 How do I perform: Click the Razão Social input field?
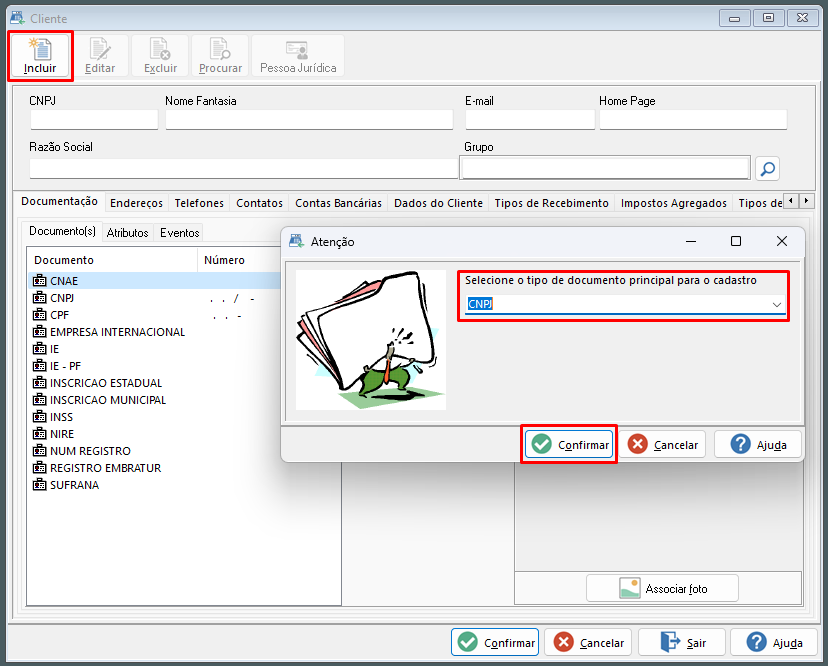pyautogui.click(x=243, y=168)
